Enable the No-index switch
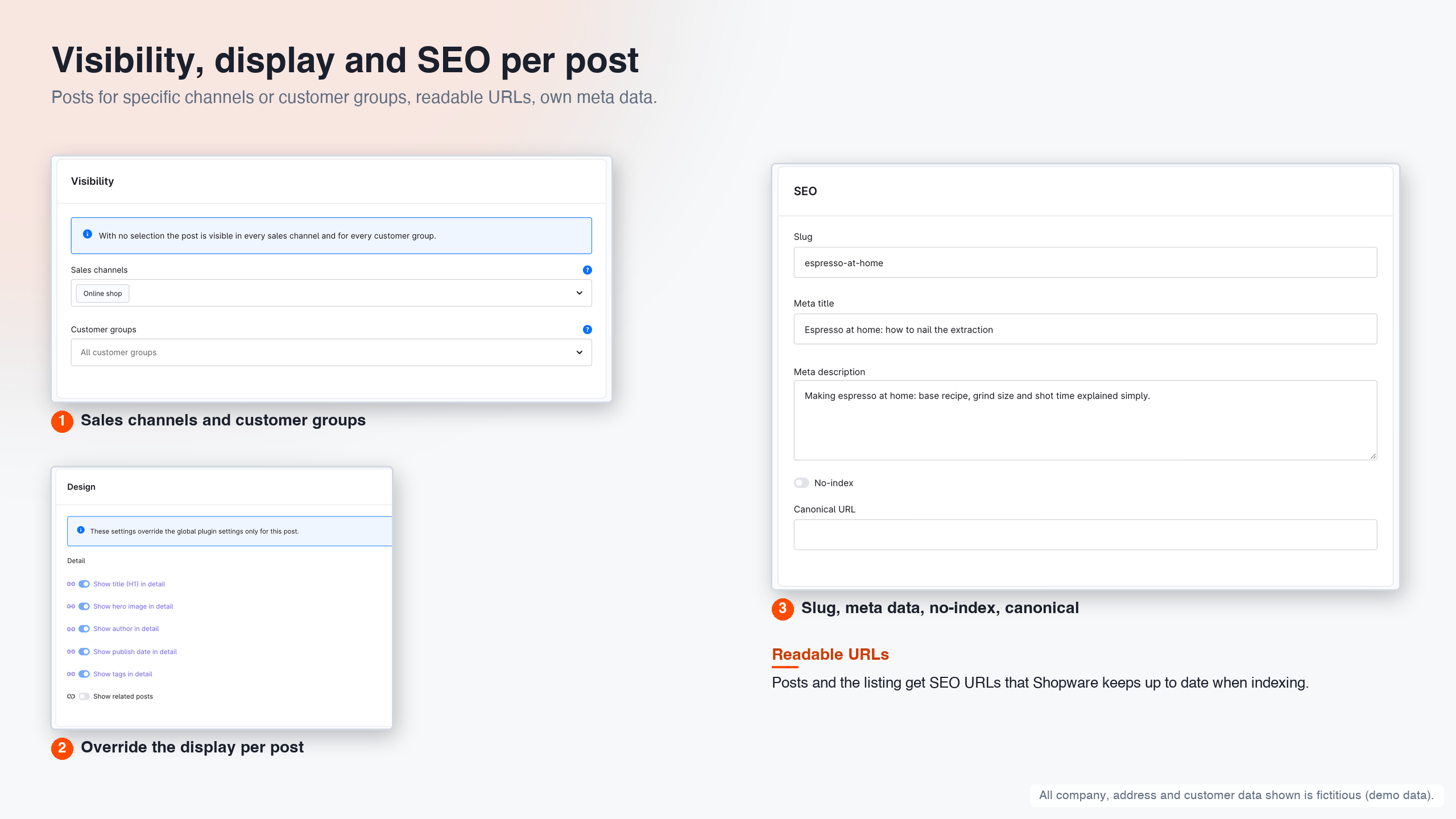This screenshot has height=819, width=1456. (801, 483)
